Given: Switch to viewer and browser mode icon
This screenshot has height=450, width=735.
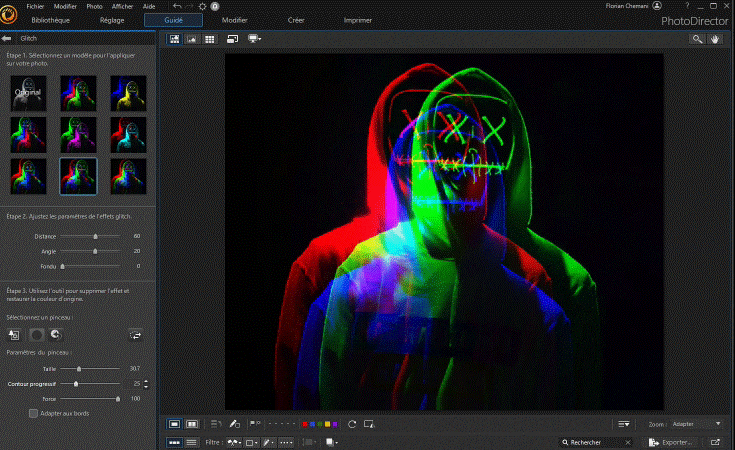Looking at the screenshot, I should [x=174, y=39].
